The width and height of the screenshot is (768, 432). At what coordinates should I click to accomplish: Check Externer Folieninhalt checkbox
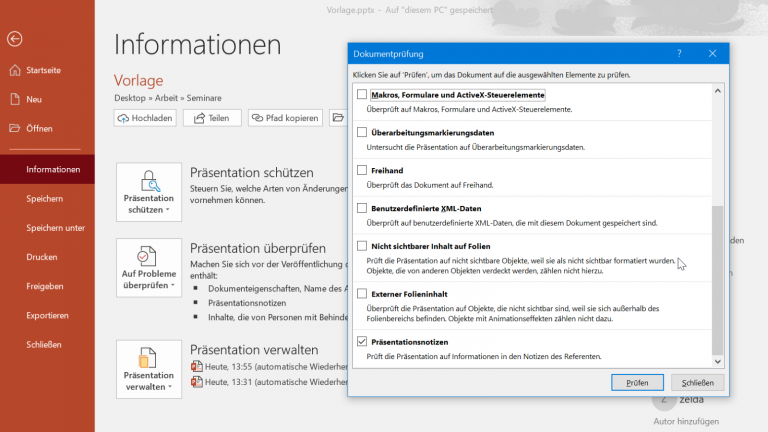pos(362,294)
